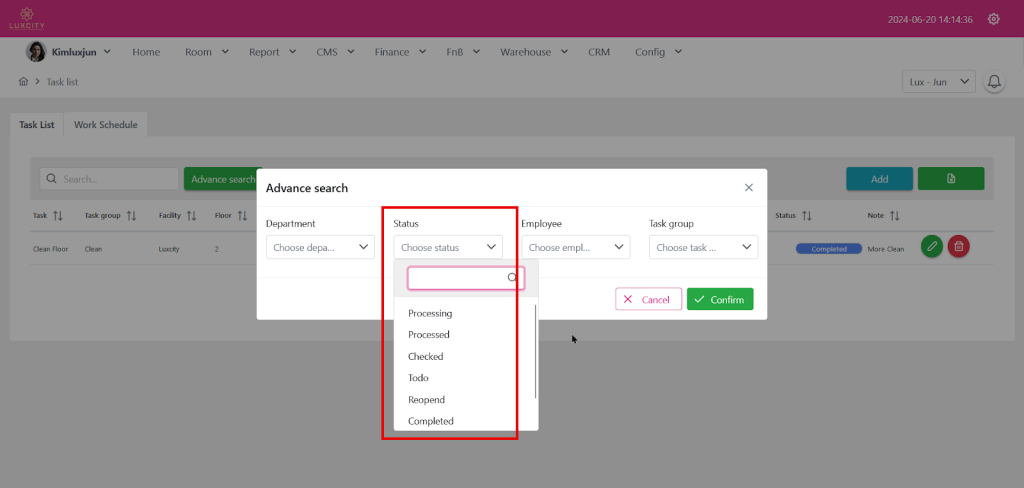Close the Advance search dialog
1024x488 pixels.
point(749,187)
